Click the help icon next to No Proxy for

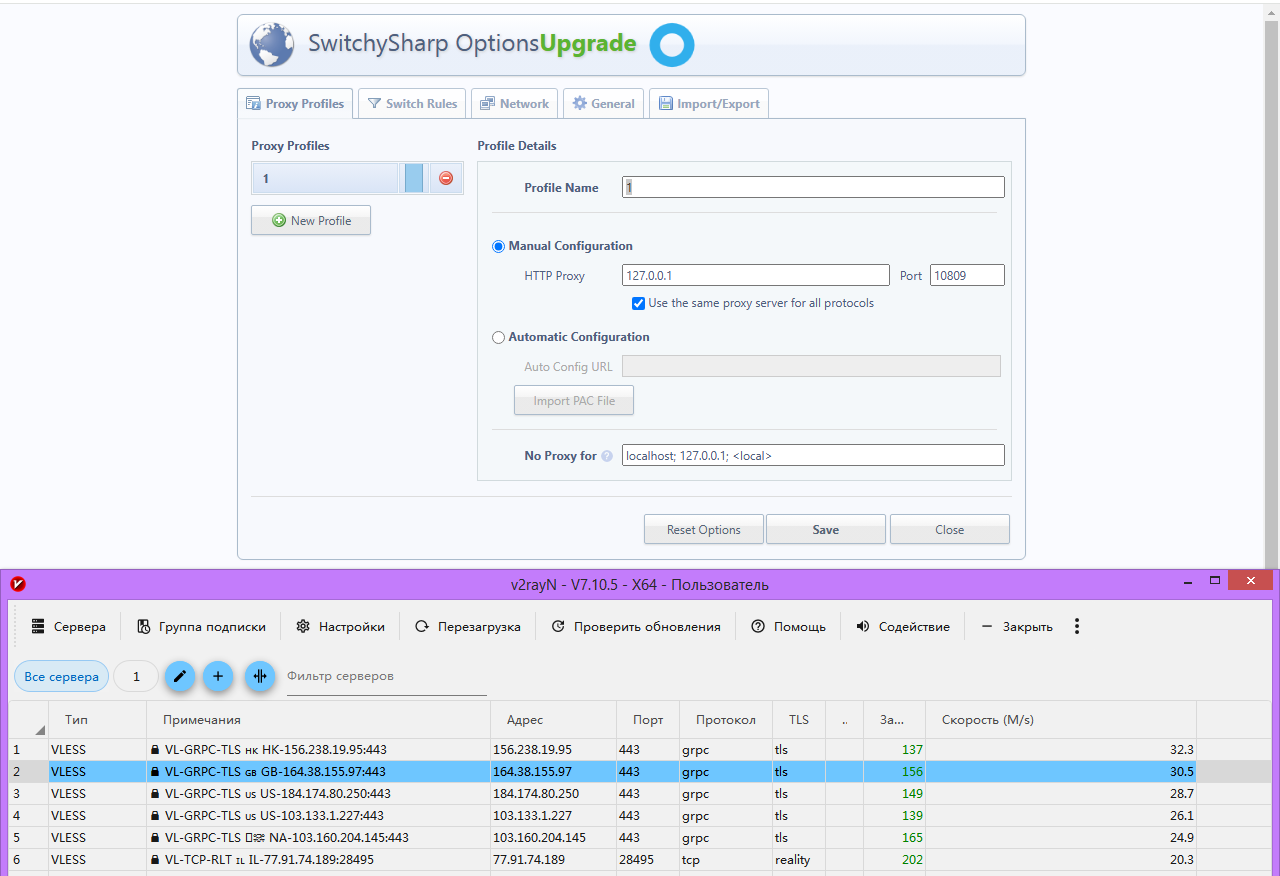(607, 456)
